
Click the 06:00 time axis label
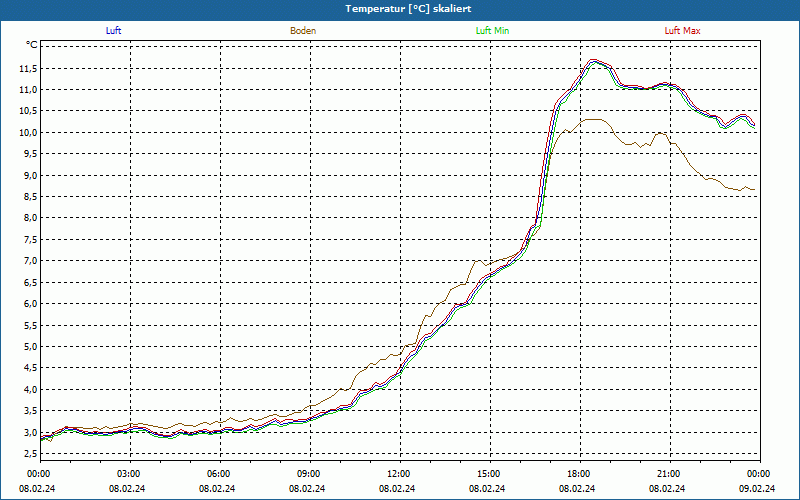[220, 474]
